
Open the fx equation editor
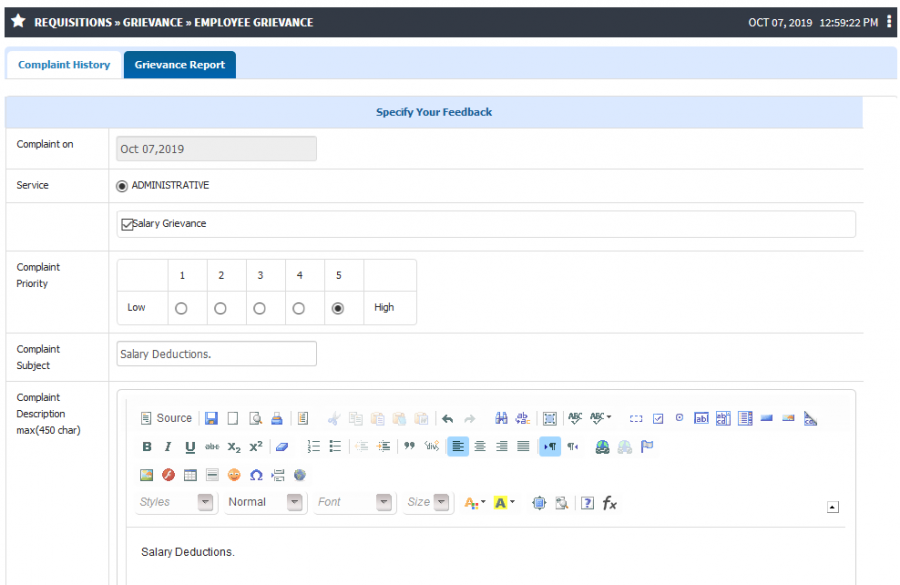click(x=610, y=503)
